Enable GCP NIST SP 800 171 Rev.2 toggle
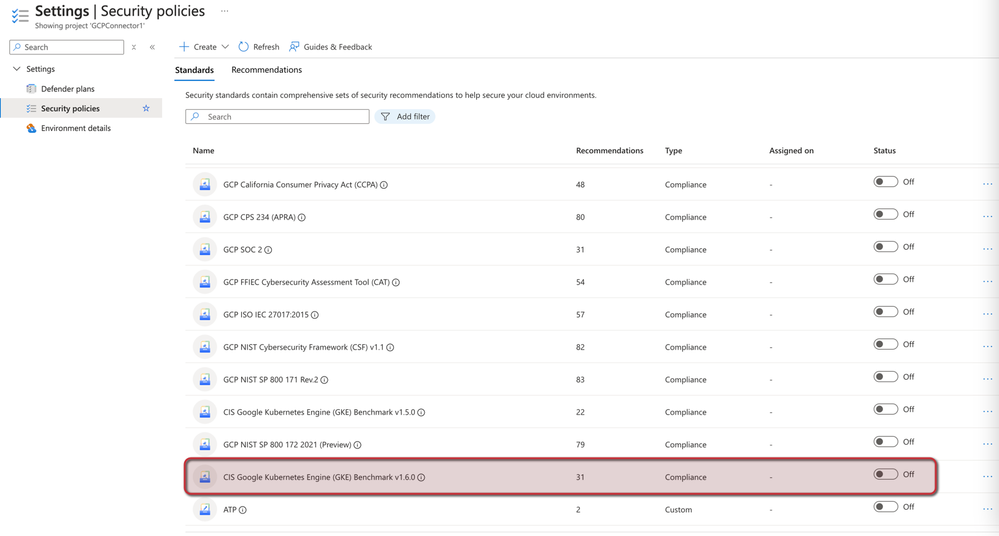Image resolution: width=999 pixels, height=536 pixels. [886, 377]
